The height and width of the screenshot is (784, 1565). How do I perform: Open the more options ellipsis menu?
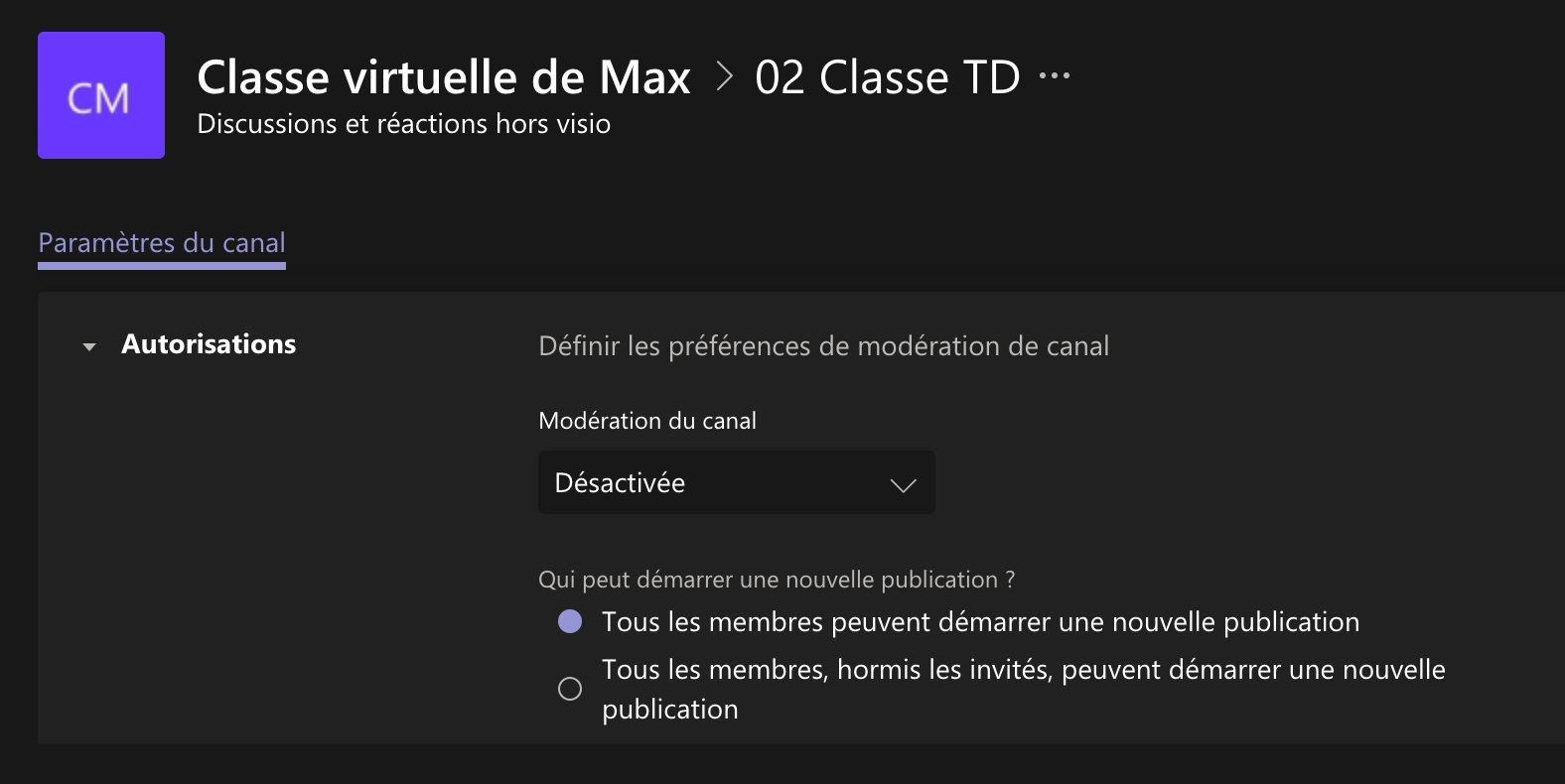coord(1054,76)
